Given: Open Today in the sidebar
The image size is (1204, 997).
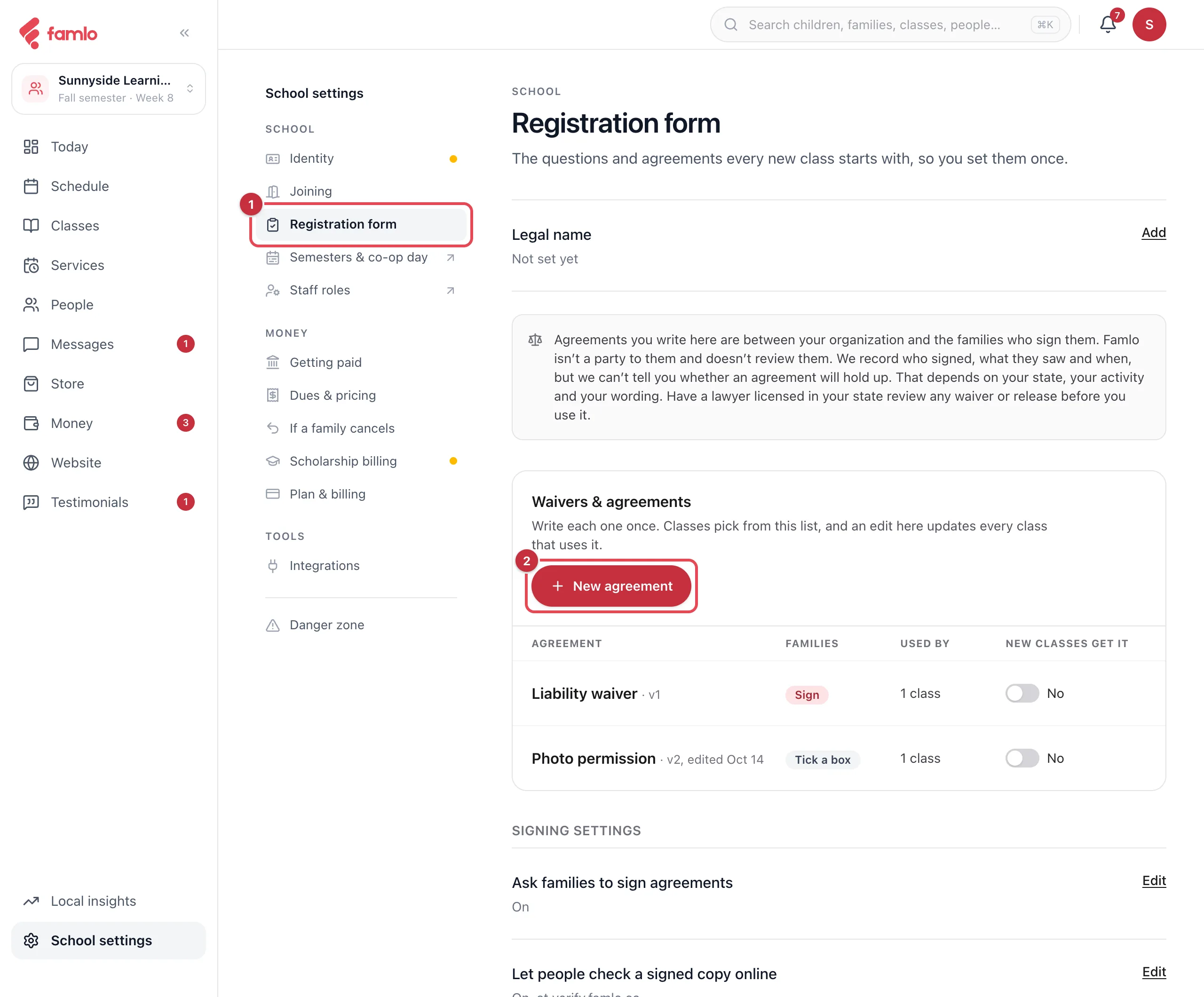Looking at the screenshot, I should (109, 147).
